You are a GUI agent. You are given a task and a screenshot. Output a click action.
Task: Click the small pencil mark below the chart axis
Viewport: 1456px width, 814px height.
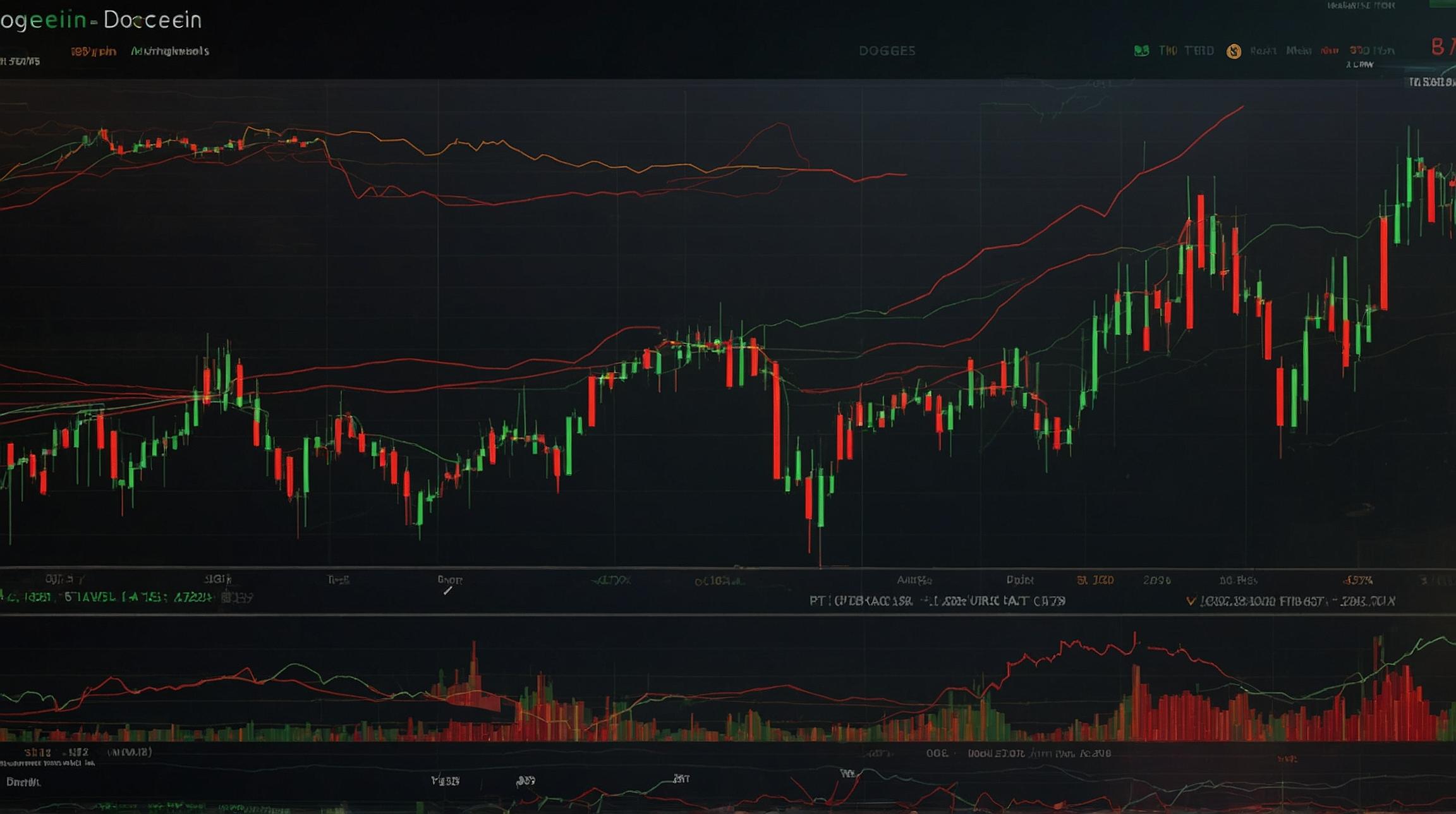(447, 590)
